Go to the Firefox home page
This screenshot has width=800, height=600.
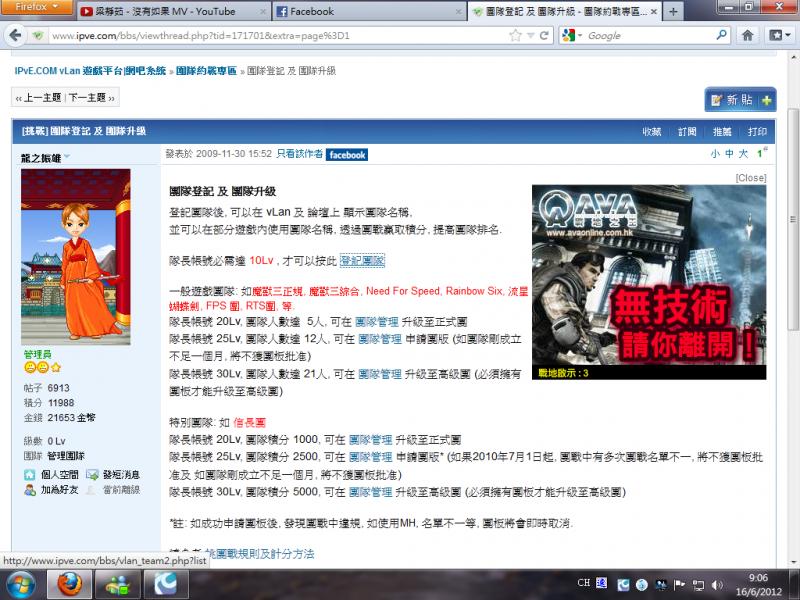pos(747,35)
